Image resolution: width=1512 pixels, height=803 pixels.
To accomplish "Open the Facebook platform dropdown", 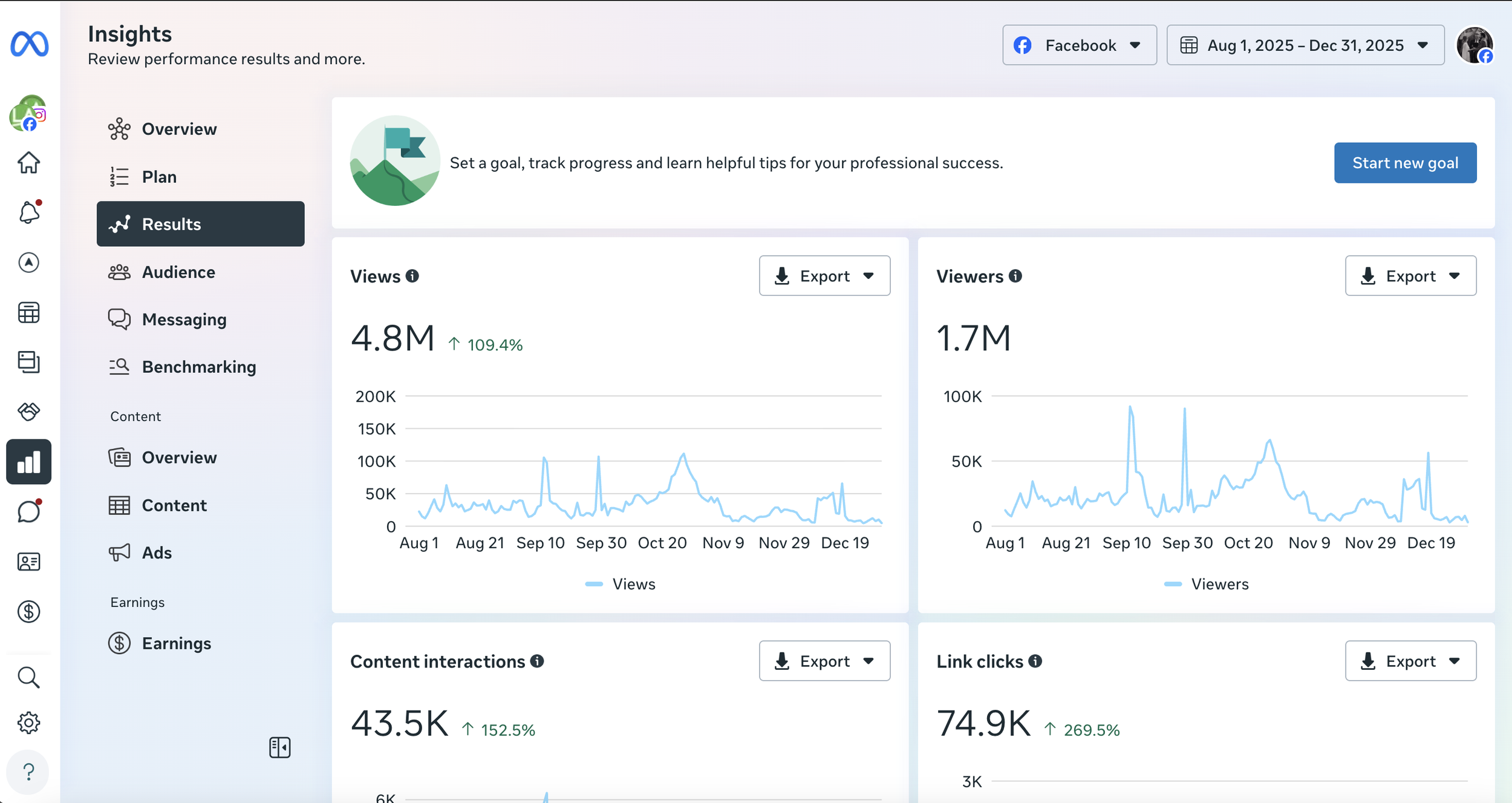I will click(1079, 45).
